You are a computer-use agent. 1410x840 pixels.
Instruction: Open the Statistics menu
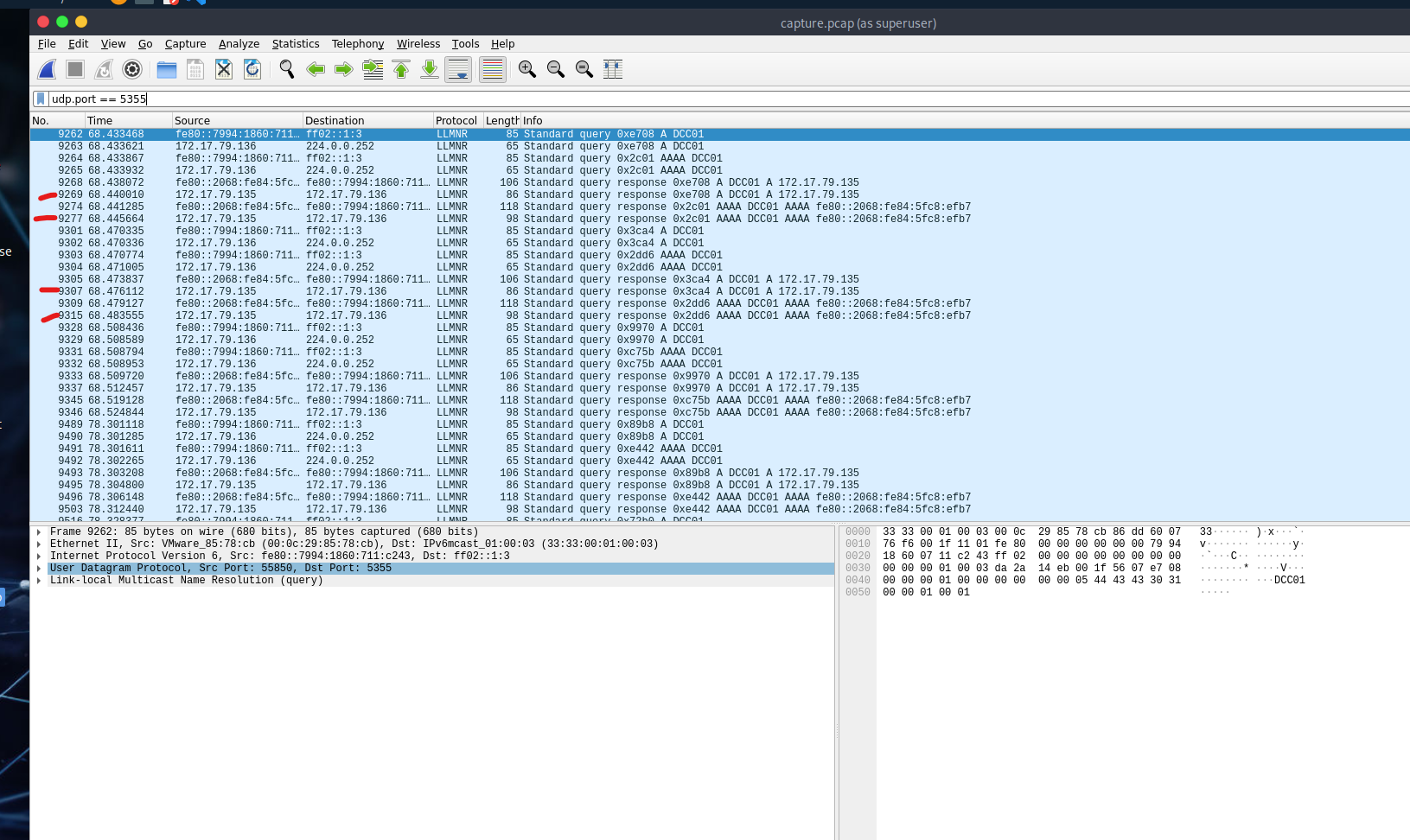(296, 44)
